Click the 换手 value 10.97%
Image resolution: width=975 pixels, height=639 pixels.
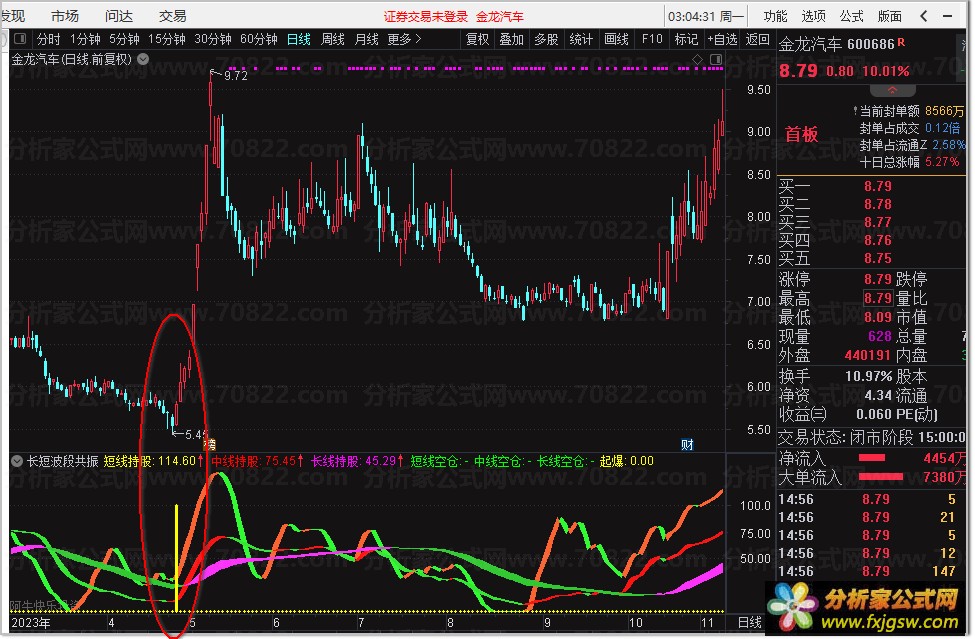tap(868, 376)
